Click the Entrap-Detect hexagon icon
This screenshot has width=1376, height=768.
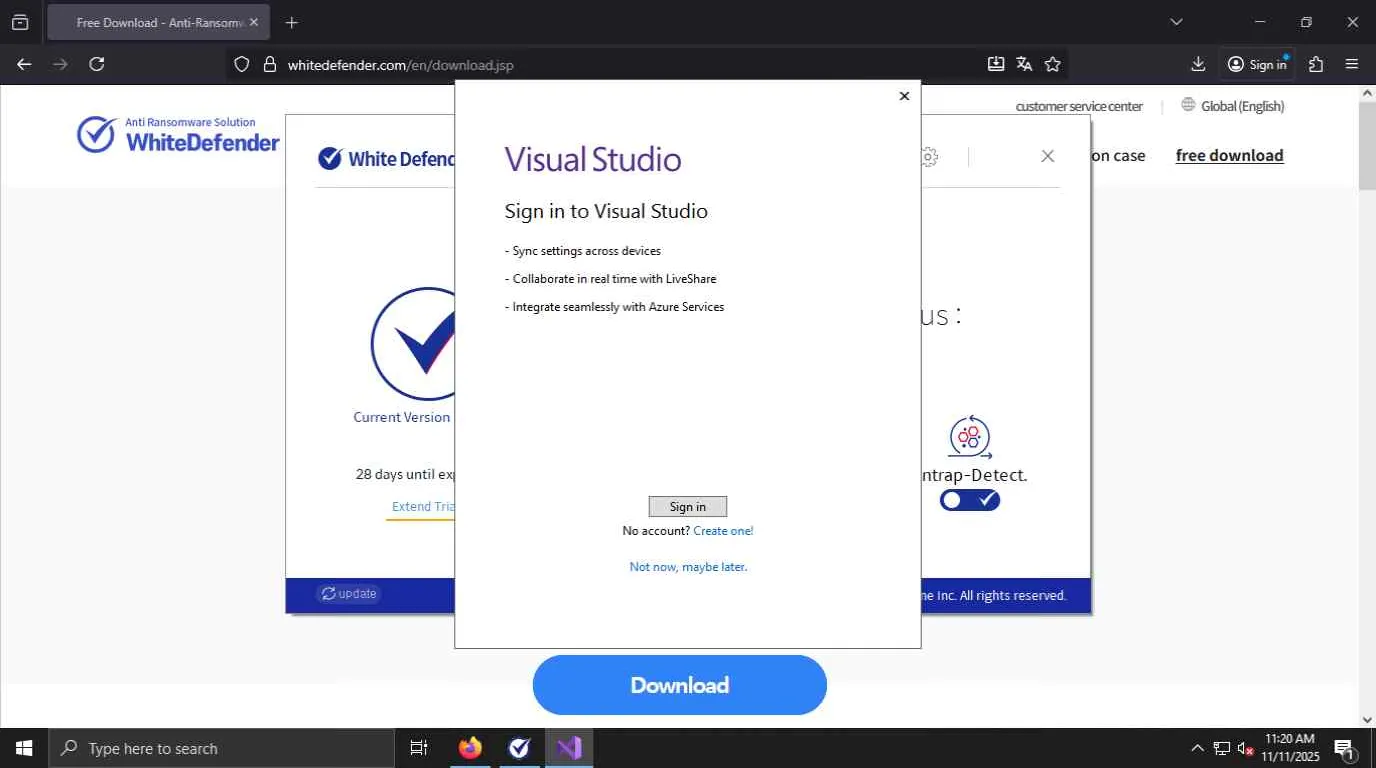969,438
